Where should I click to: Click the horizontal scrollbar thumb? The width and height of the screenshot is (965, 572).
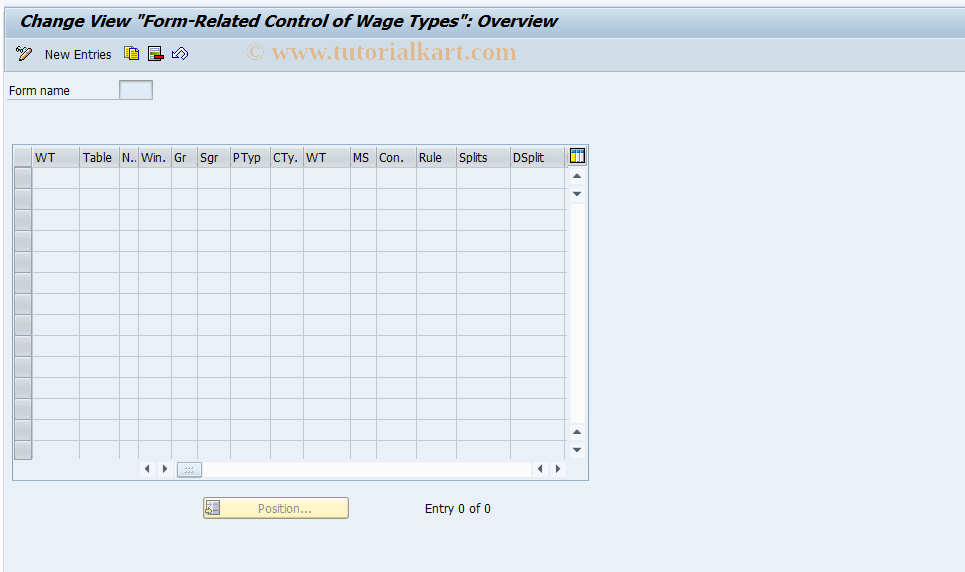[190, 470]
